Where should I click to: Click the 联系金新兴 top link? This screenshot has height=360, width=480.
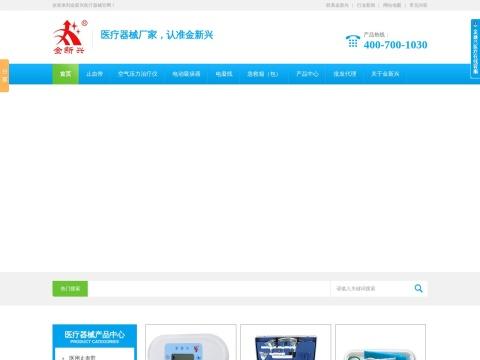click(337, 5)
